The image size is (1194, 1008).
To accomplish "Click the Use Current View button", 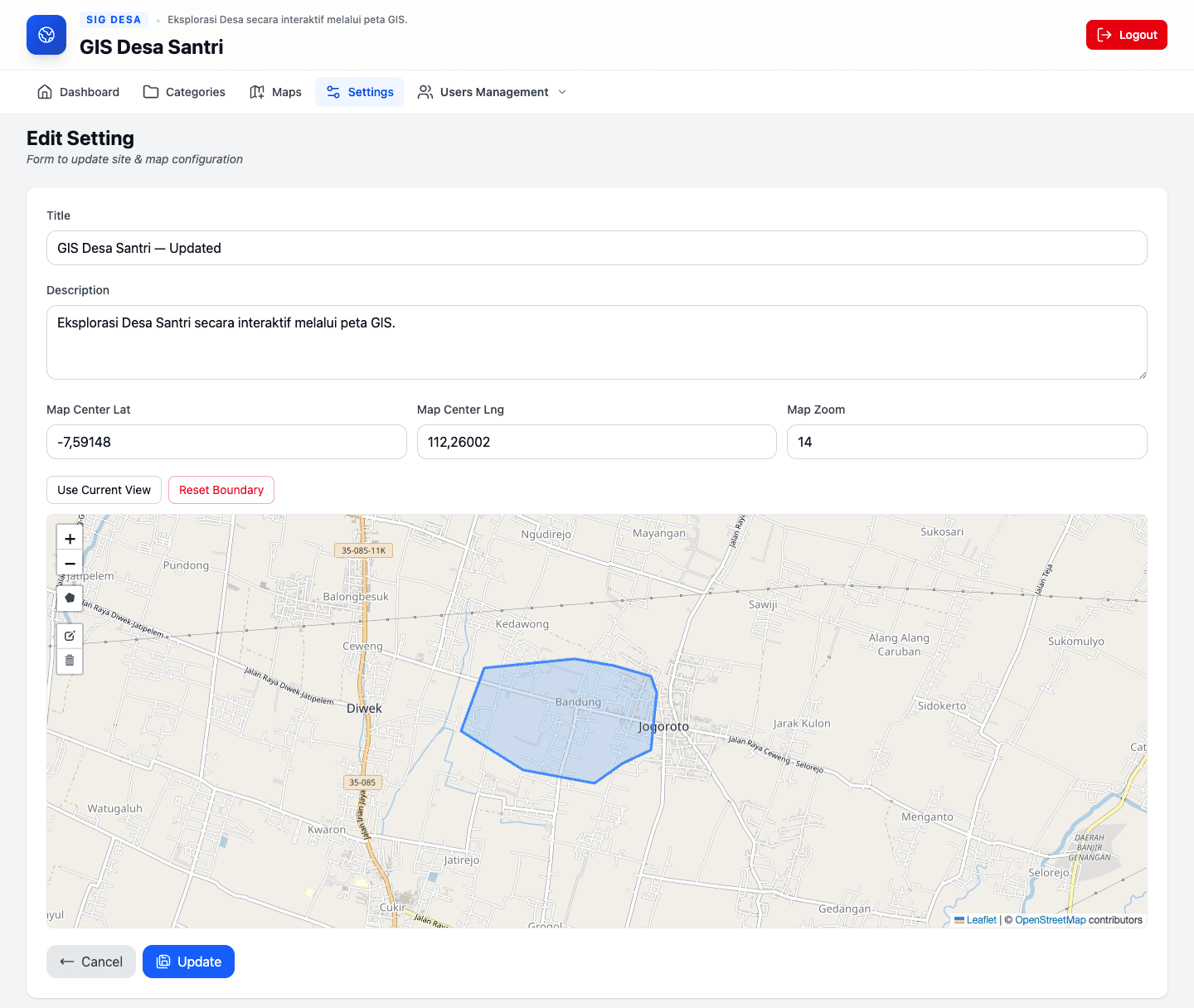I will [104, 490].
